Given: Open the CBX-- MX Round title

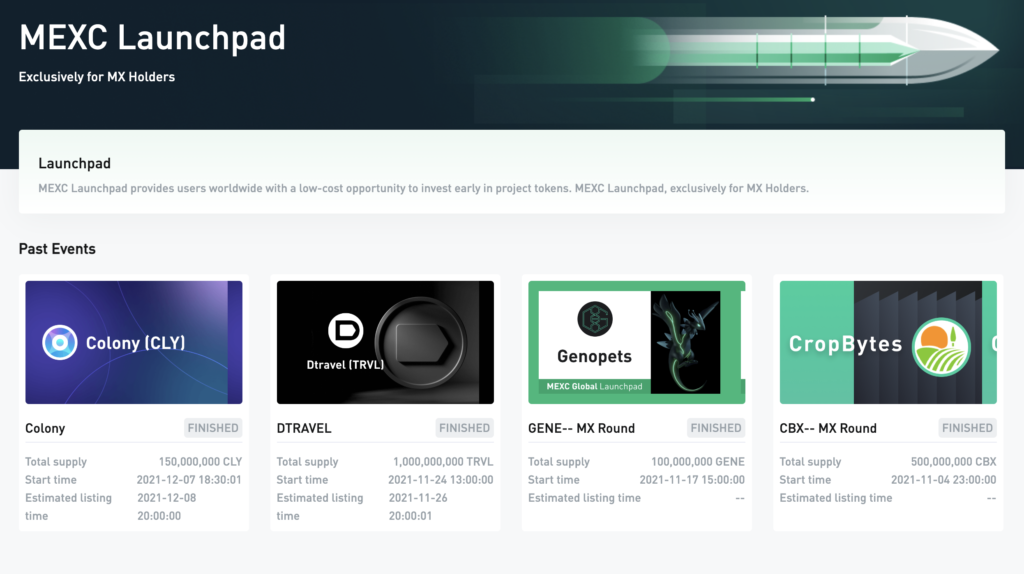Looking at the screenshot, I should point(828,428).
